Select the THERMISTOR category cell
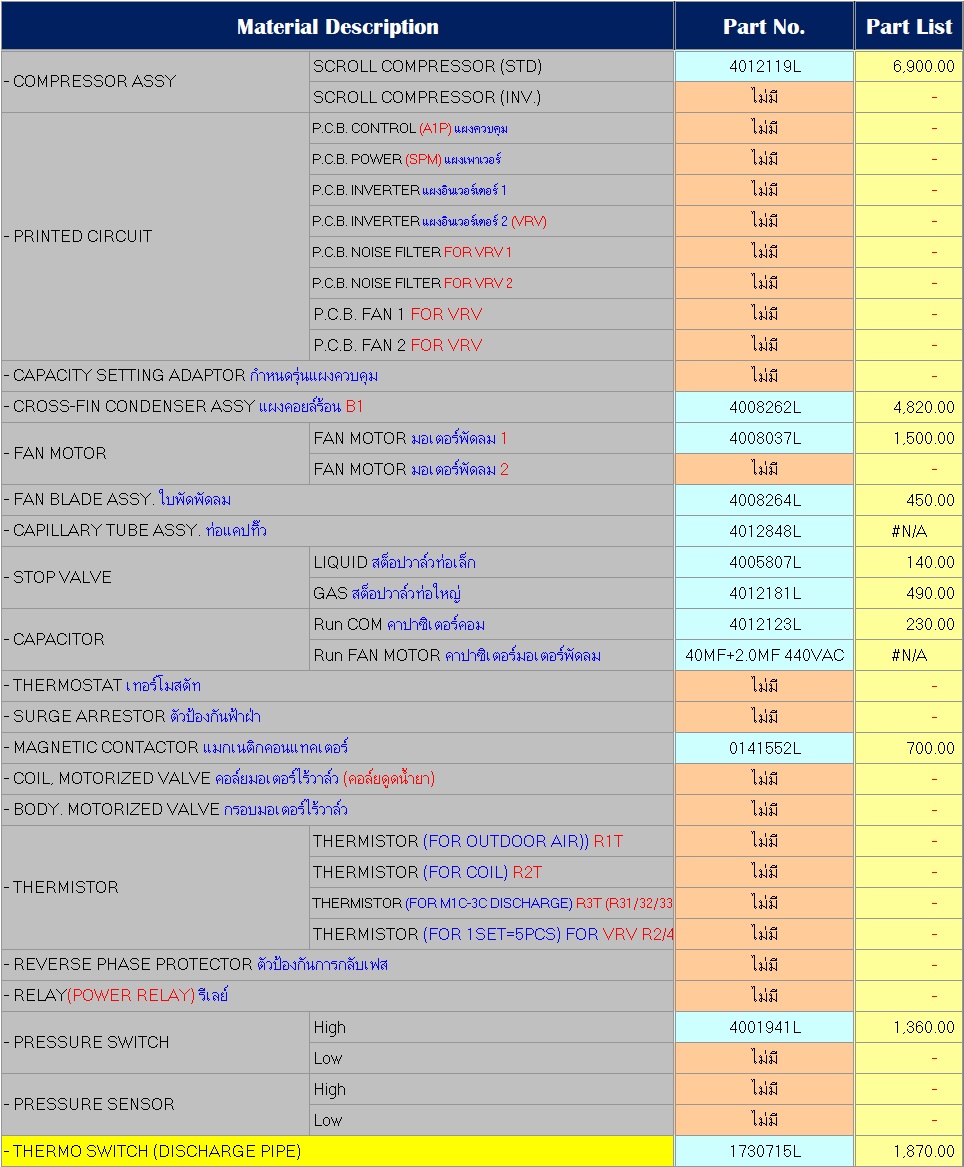Image resolution: width=964 pixels, height=1167 pixels. click(x=156, y=888)
